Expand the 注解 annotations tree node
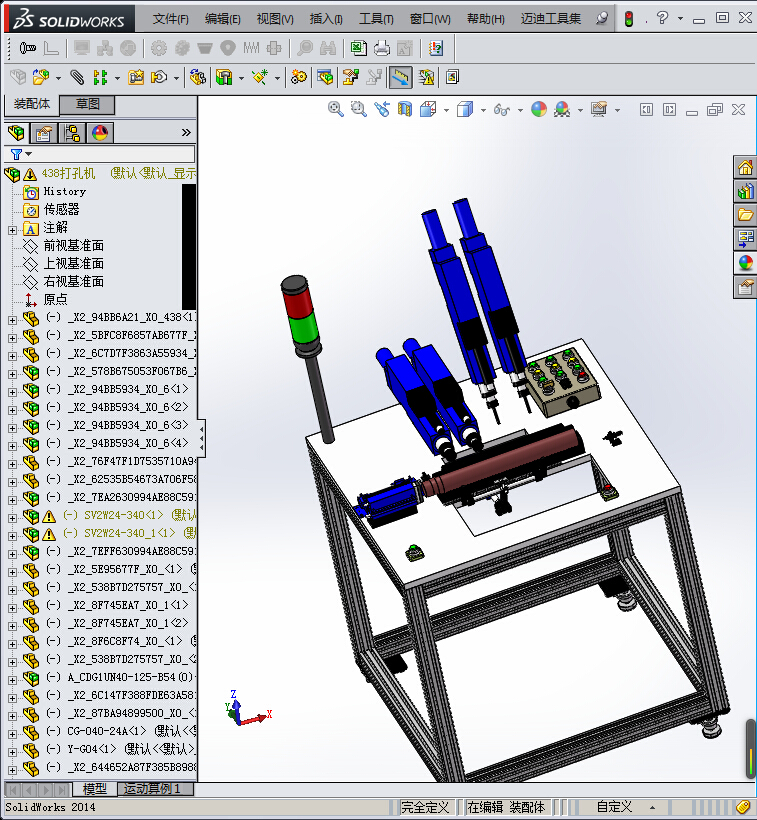757x820 pixels. click(x=12, y=230)
